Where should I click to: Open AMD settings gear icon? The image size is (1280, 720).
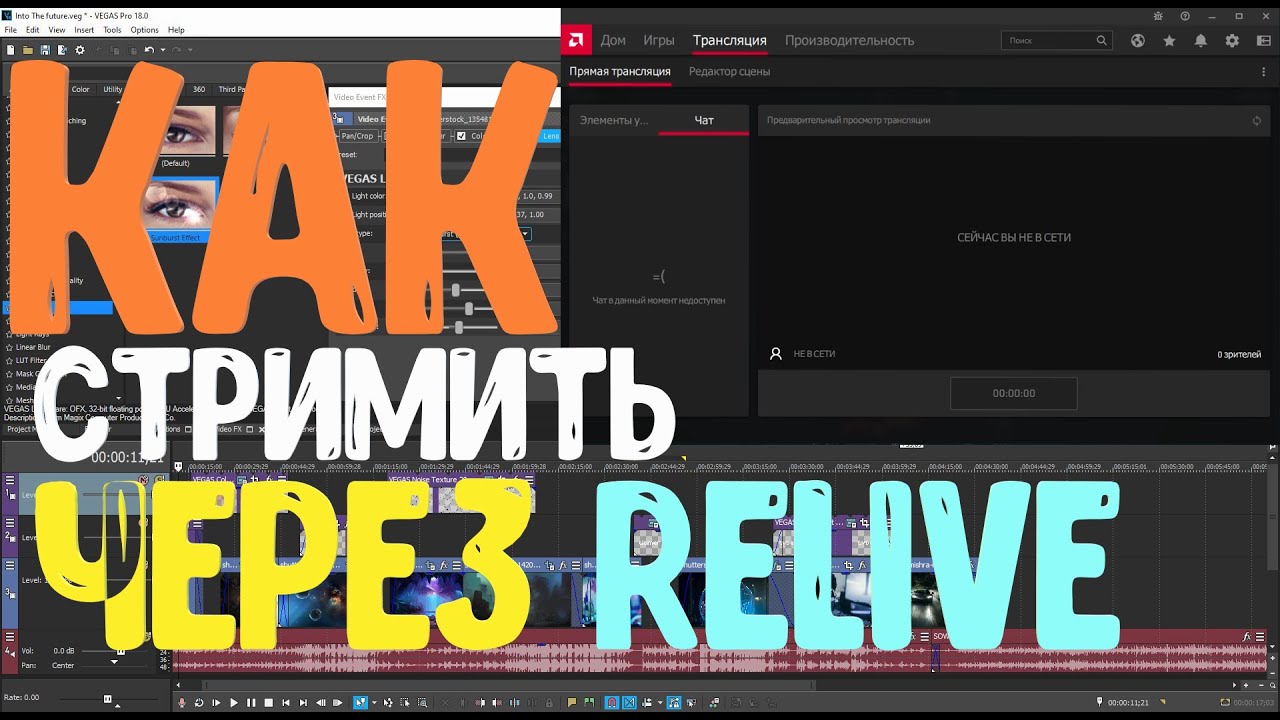click(1232, 40)
